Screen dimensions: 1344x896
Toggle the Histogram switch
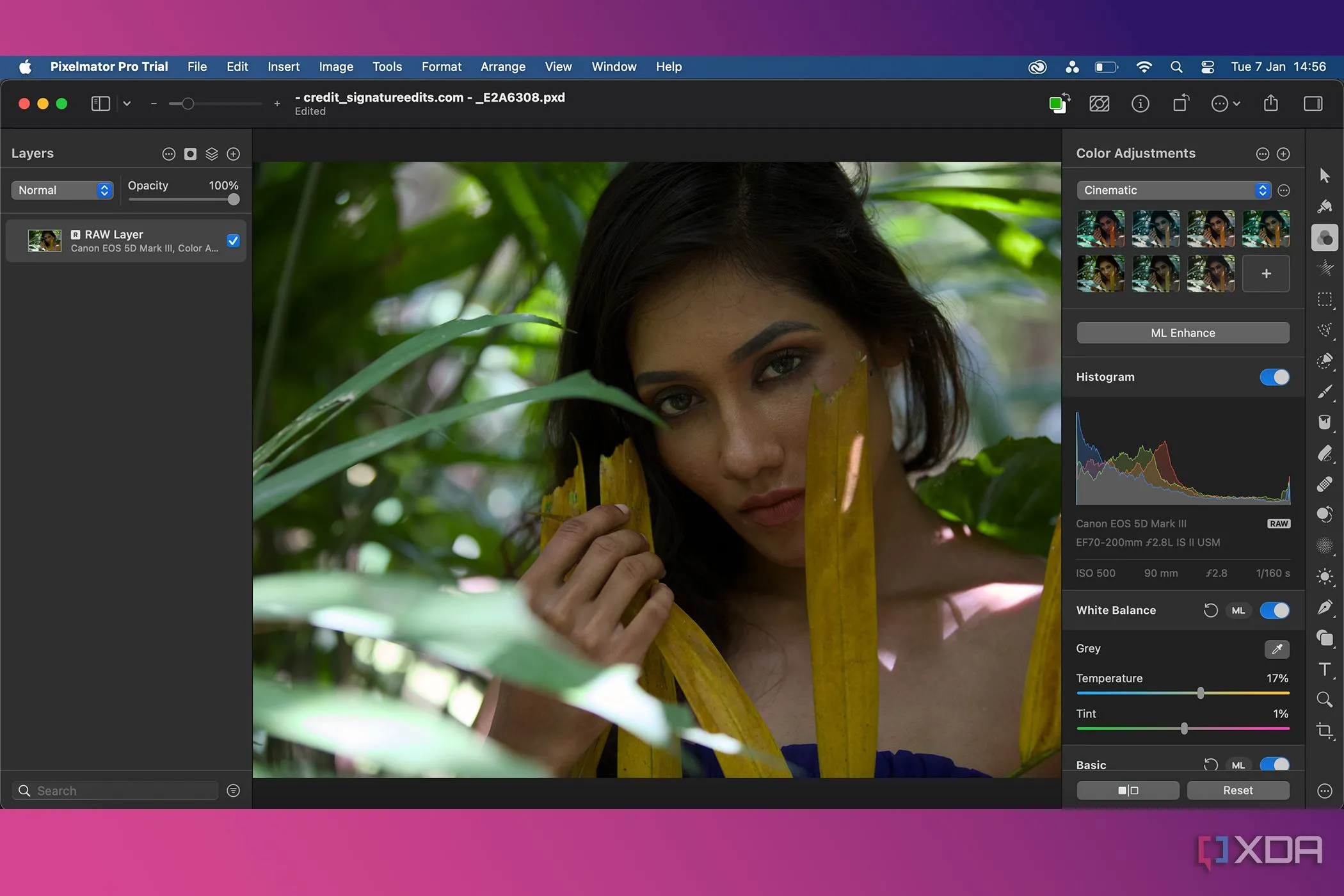click(1274, 377)
